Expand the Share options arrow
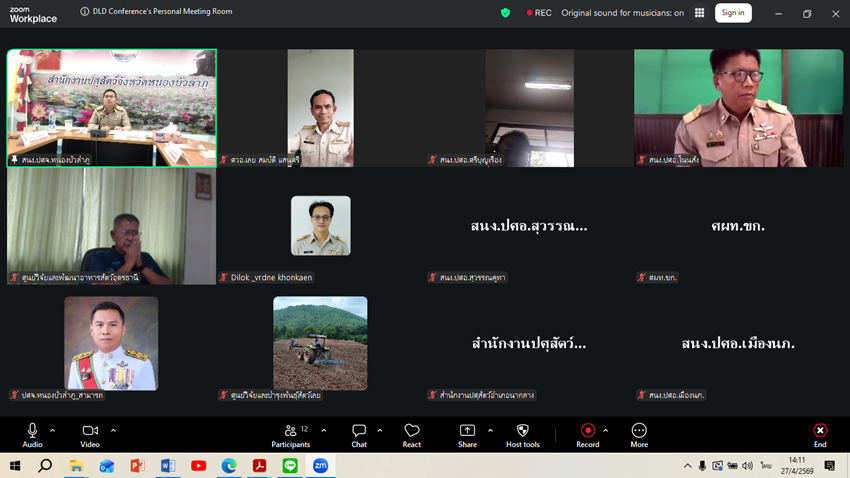Image resolution: width=850 pixels, height=478 pixels. click(490, 431)
